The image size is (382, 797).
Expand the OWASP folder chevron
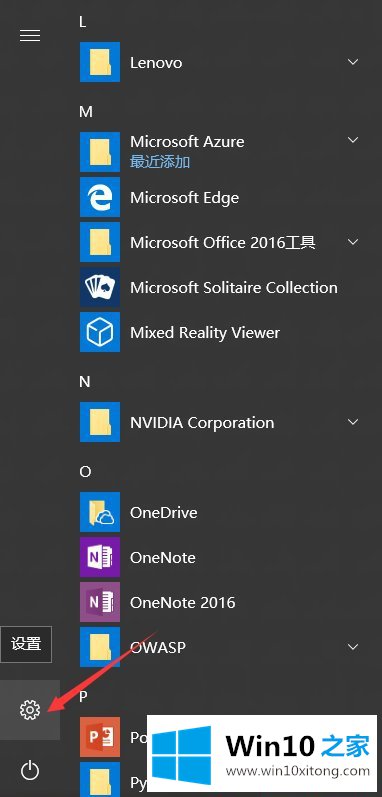[353, 647]
